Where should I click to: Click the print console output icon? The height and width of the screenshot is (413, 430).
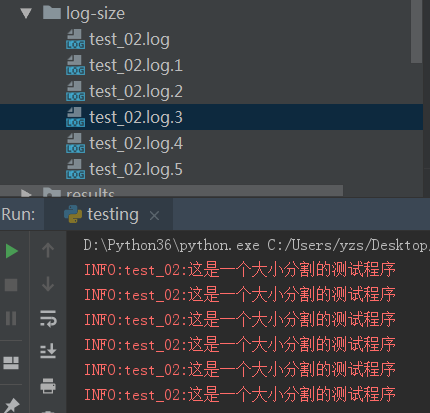tap(48, 386)
